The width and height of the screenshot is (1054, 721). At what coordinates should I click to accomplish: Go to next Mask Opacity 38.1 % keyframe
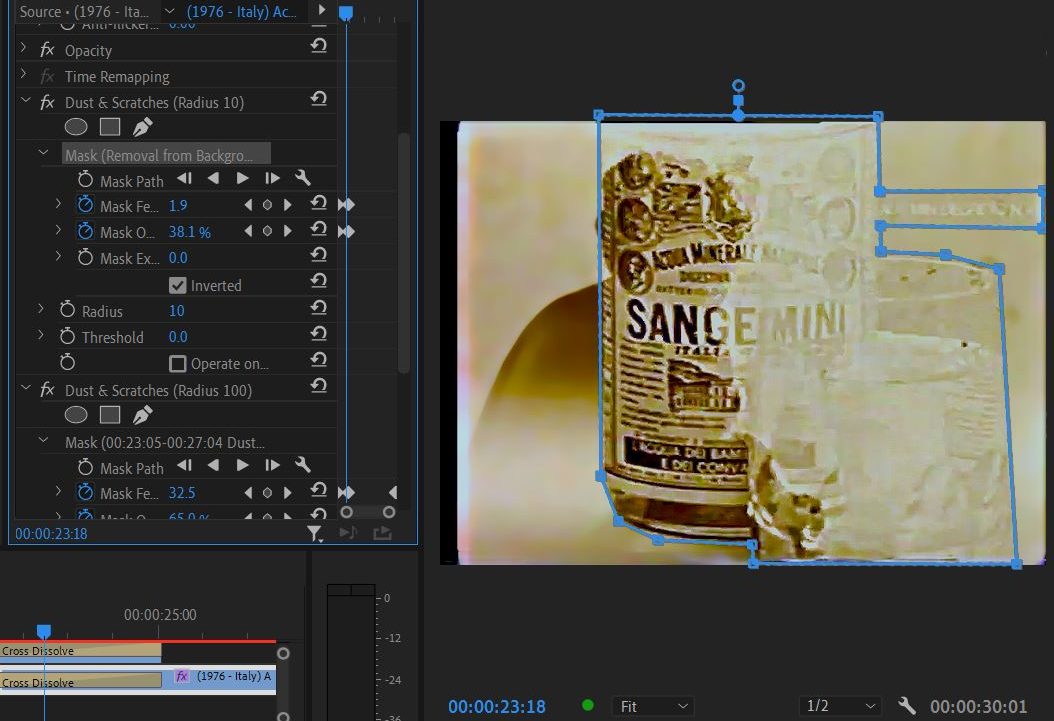tap(288, 231)
